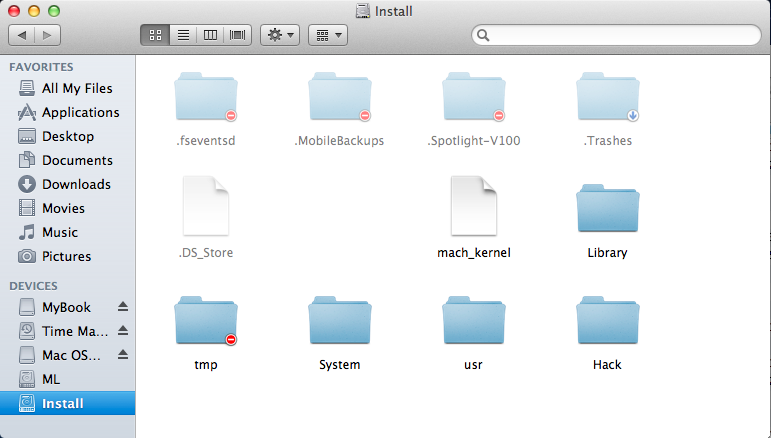
Task: Click the Library name label
Action: pyautogui.click(x=607, y=253)
